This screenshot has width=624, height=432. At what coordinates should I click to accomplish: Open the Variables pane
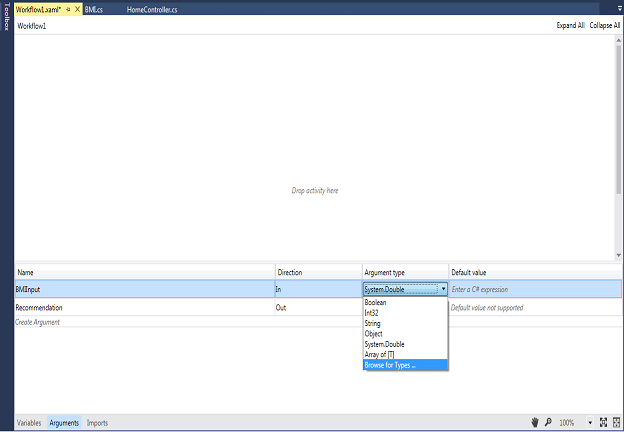(x=29, y=422)
